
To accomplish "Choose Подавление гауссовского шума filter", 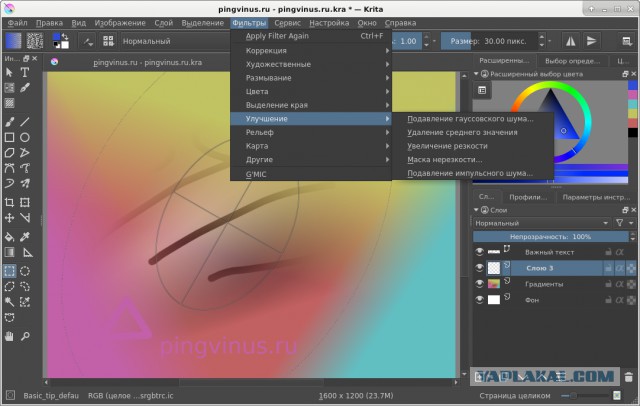I will click(x=473, y=119).
